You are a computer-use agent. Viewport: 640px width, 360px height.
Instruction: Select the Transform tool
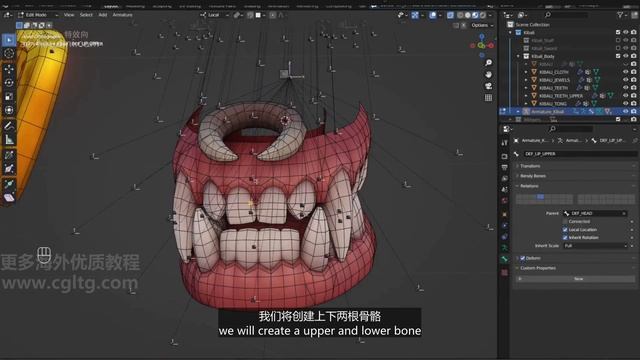point(9,110)
